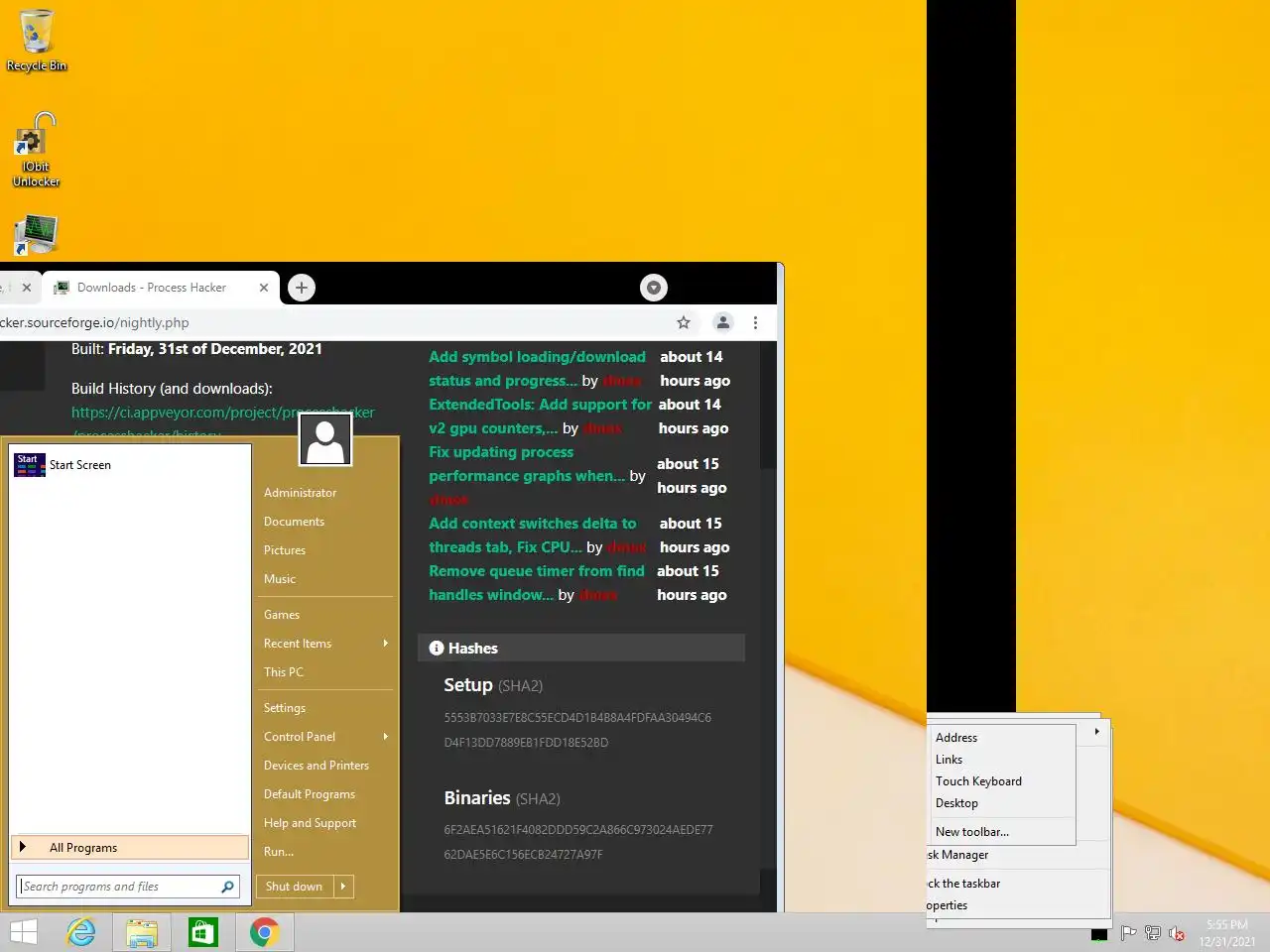
Task: Click the Setup SHA2 hash value text
Action: 577,730
